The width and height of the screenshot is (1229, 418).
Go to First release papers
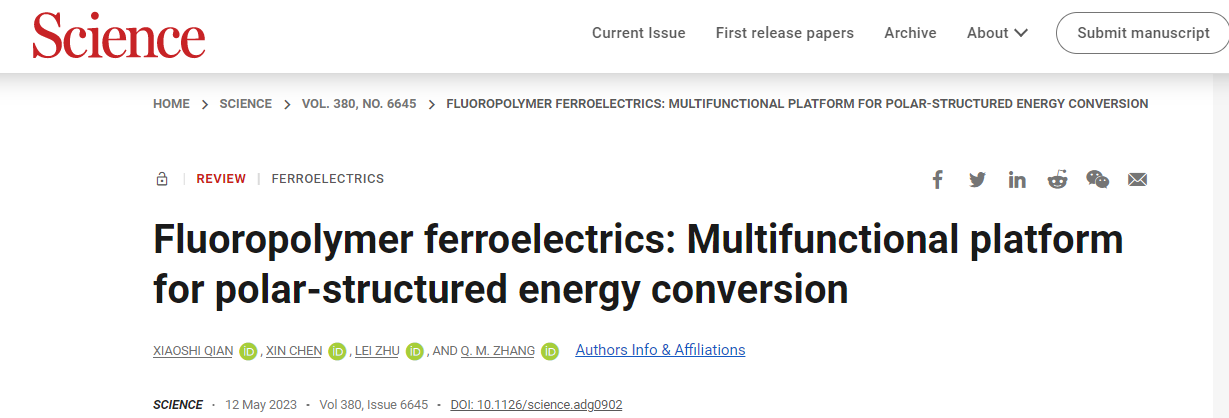pos(784,33)
